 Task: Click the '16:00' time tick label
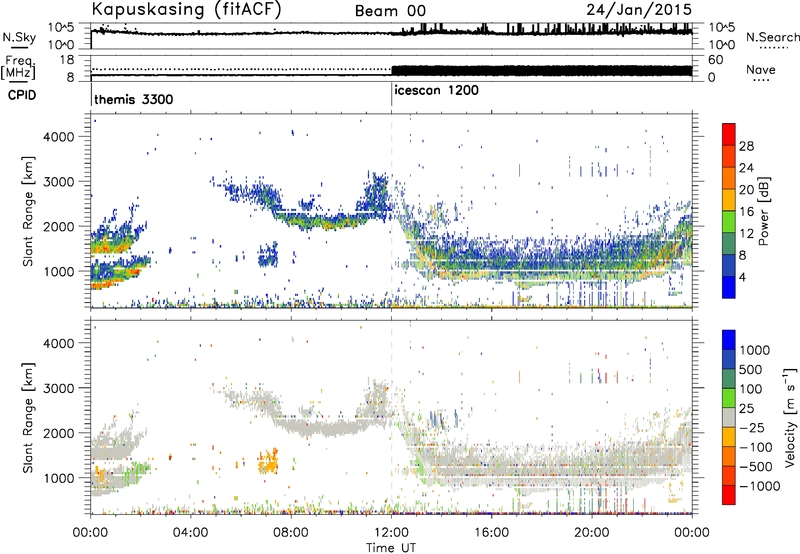[x=491, y=533]
